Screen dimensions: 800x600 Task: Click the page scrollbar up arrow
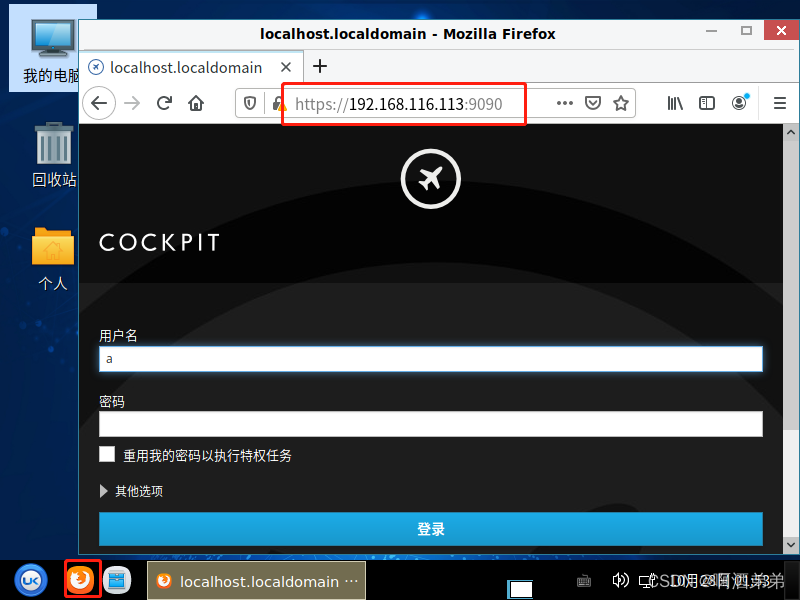pos(791,133)
